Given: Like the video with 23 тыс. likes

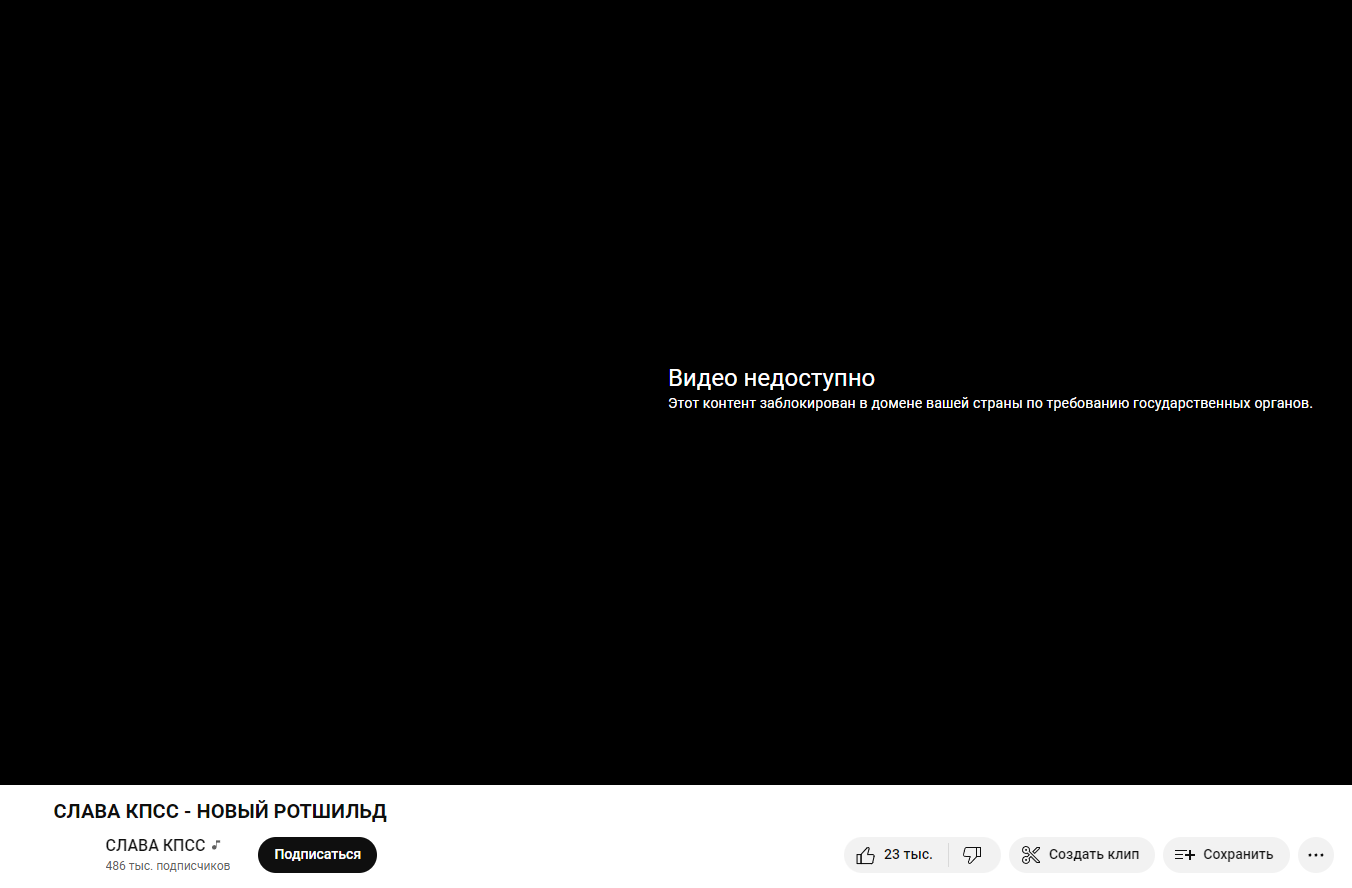Looking at the screenshot, I should point(896,855).
